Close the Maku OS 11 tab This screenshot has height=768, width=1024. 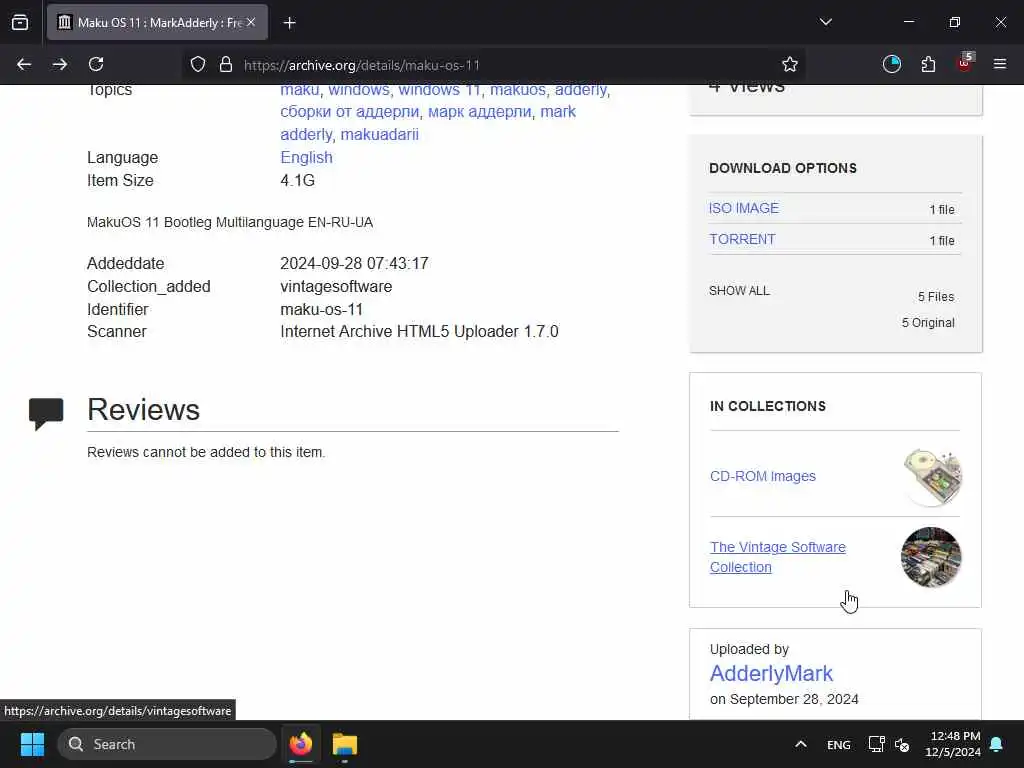pos(251,22)
